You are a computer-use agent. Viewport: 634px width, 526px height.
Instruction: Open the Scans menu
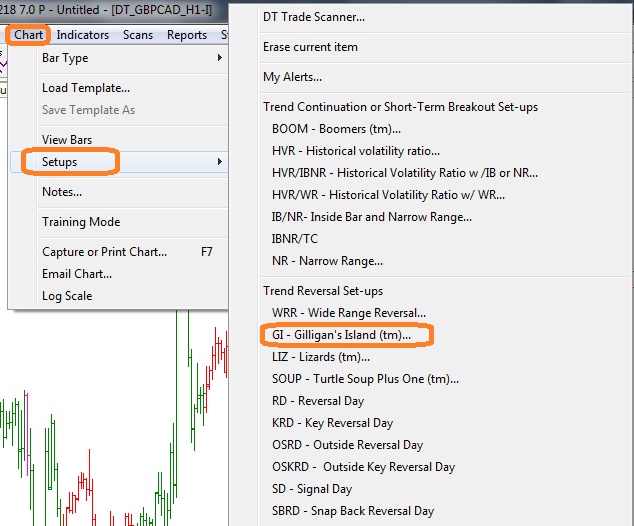click(138, 35)
